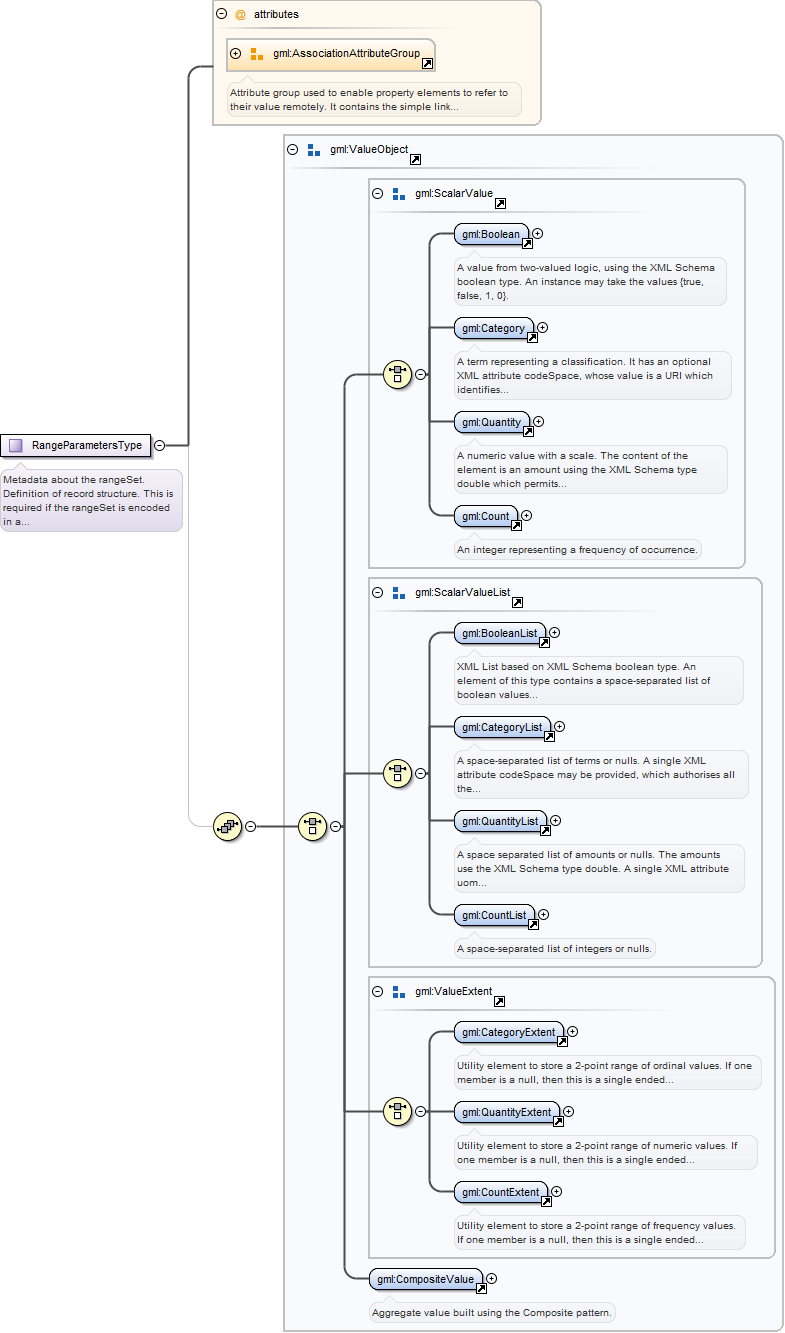Collapse the RangeParametersType node
Screen dimensions: 785x1333
click(159, 445)
